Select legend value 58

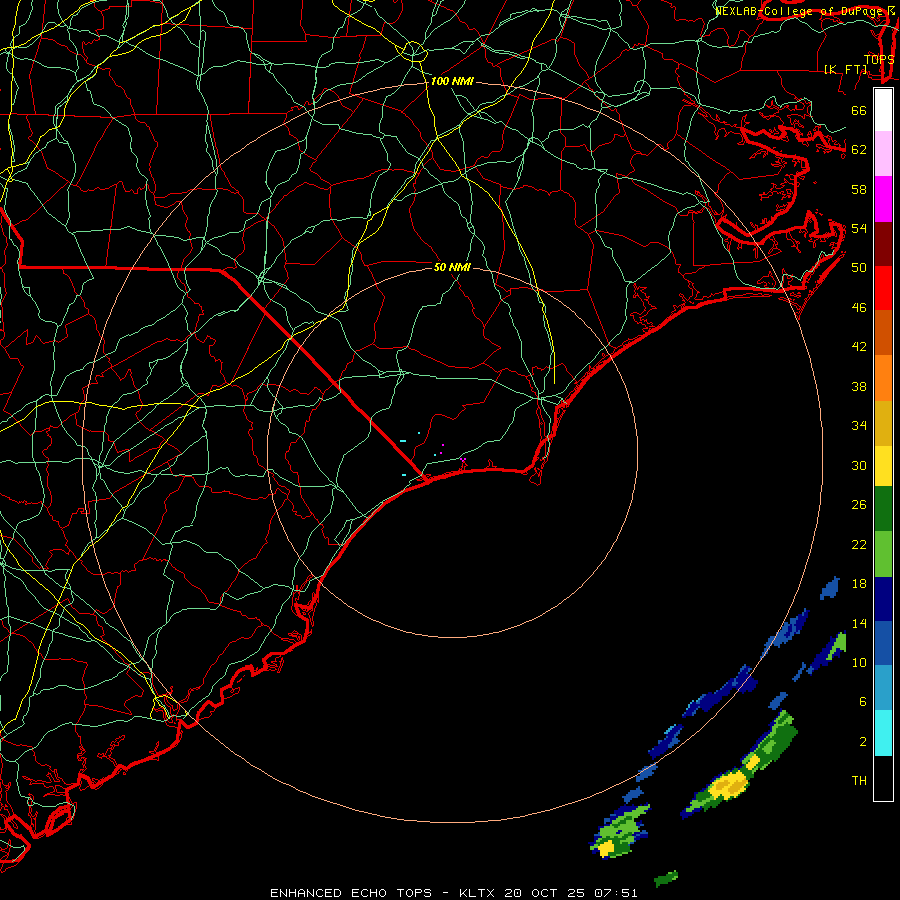(859, 189)
